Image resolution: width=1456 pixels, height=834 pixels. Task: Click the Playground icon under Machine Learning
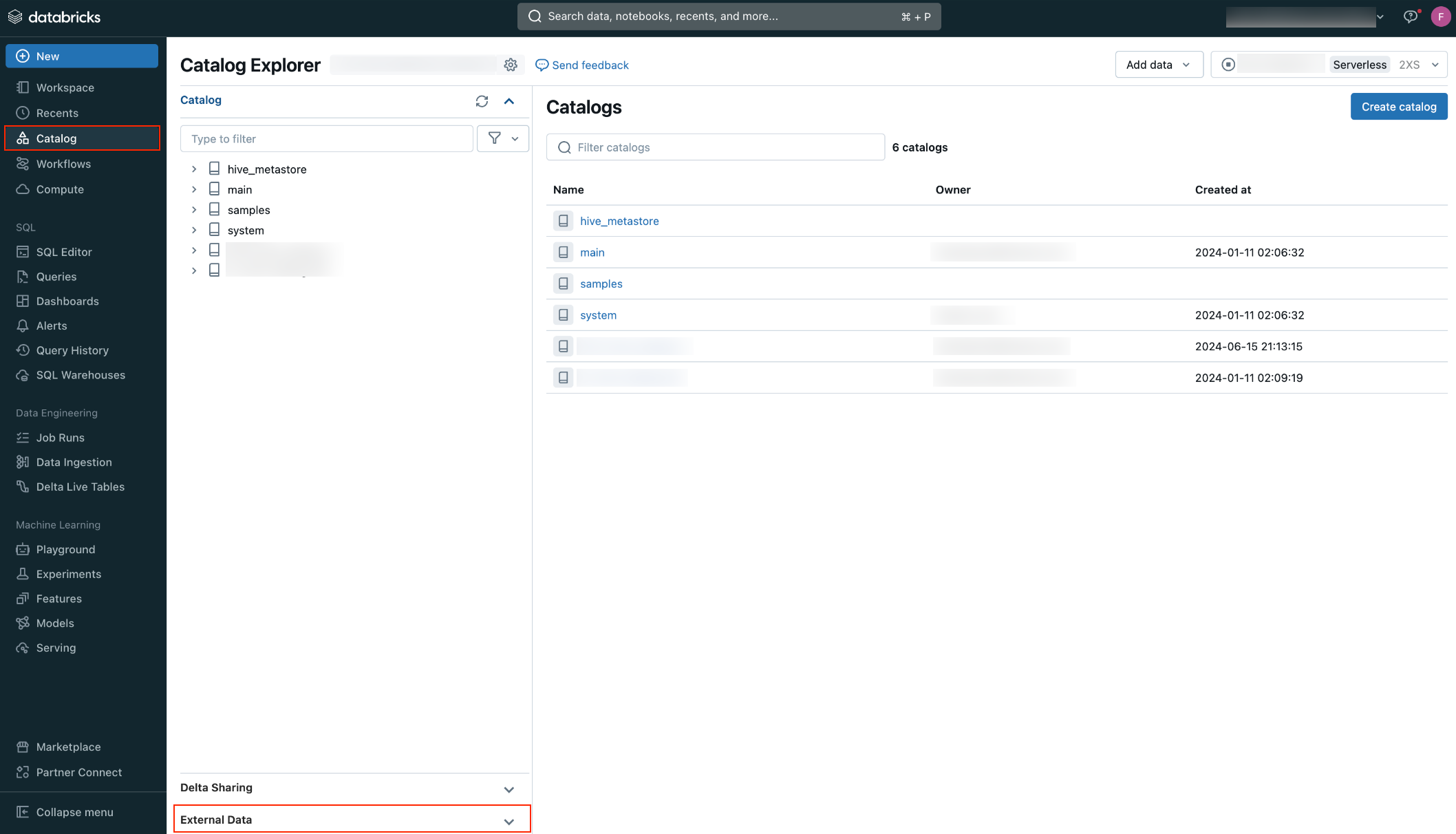[23, 549]
